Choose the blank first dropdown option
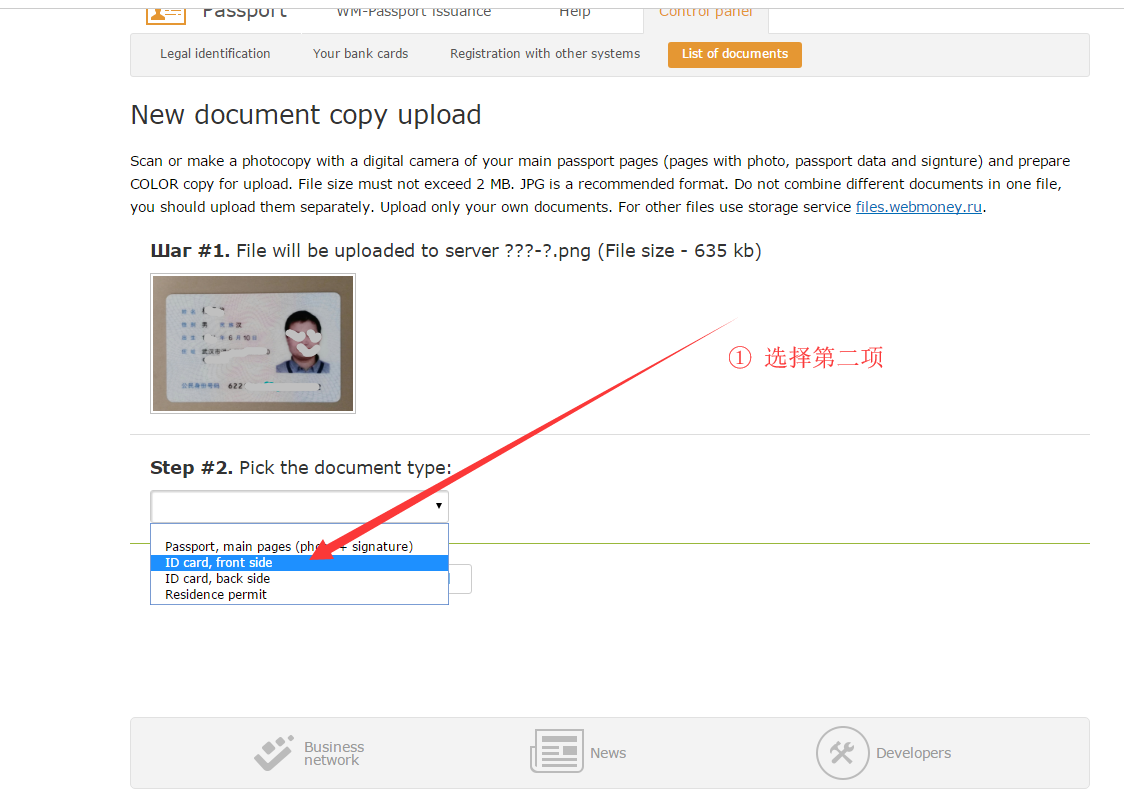 [298, 532]
